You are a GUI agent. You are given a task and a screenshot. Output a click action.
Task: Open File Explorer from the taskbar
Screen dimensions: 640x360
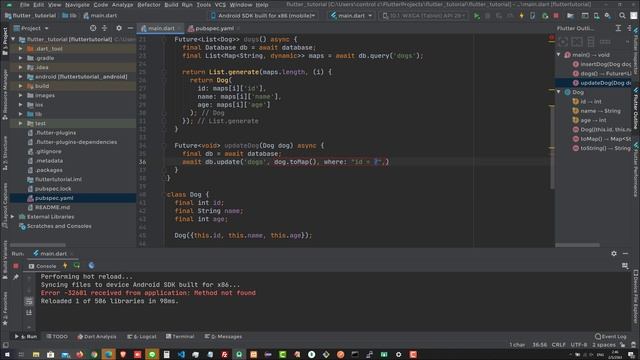click(x=36, y=355)
